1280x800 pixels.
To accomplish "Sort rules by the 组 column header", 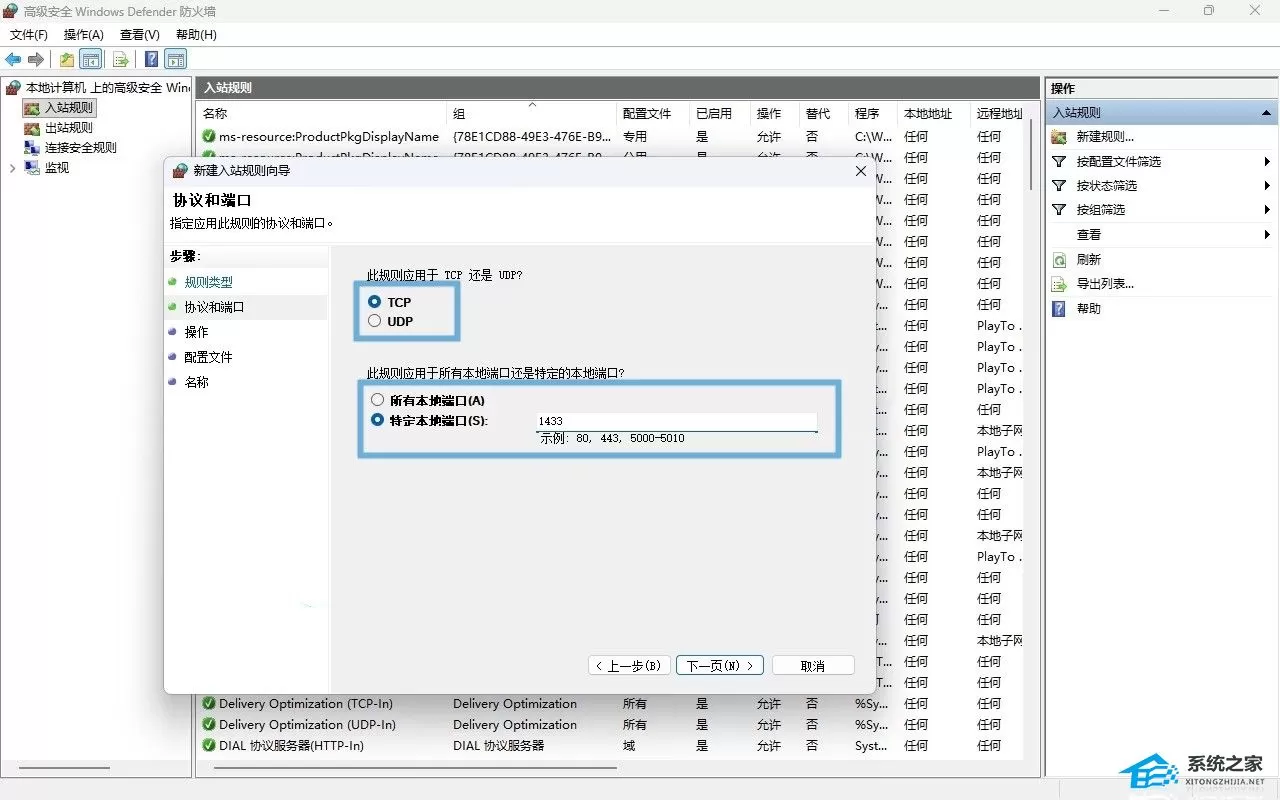I will (532, 114).
